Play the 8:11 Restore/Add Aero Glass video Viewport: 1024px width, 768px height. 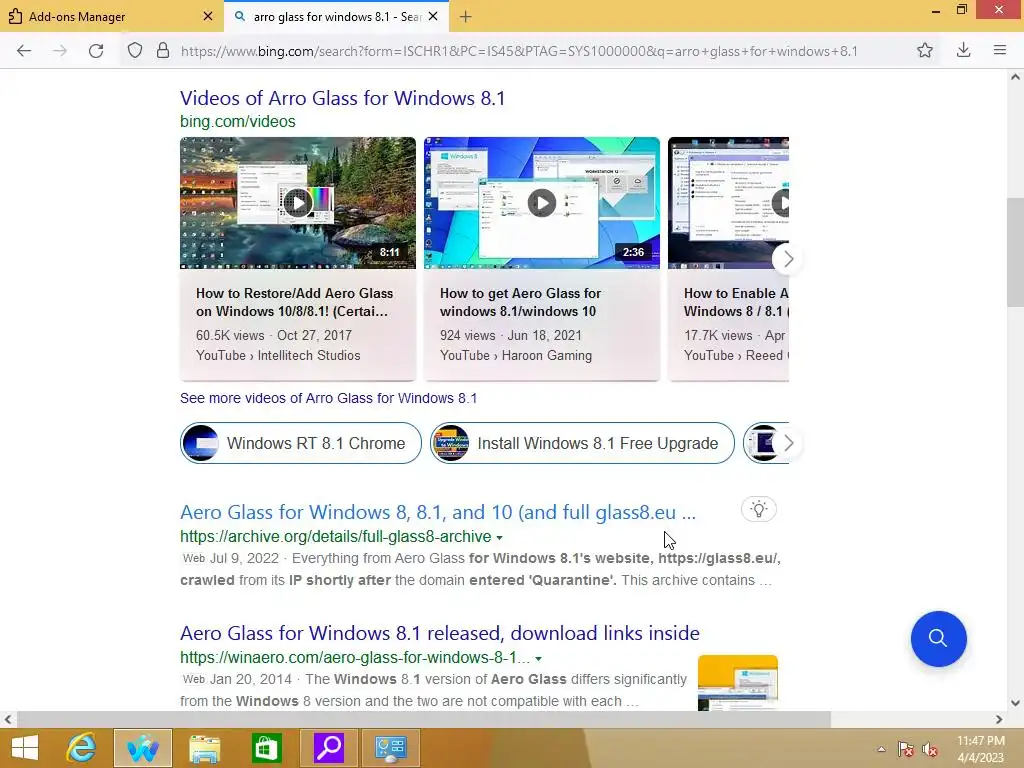(x=298, y=203)
